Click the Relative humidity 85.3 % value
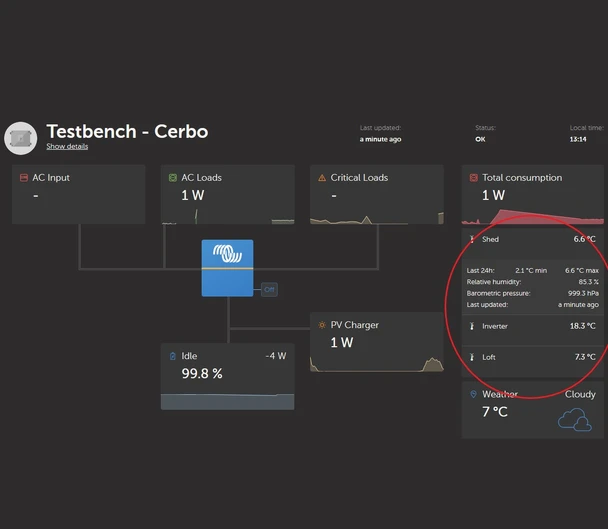608x529 pixels. coord(588,282)
